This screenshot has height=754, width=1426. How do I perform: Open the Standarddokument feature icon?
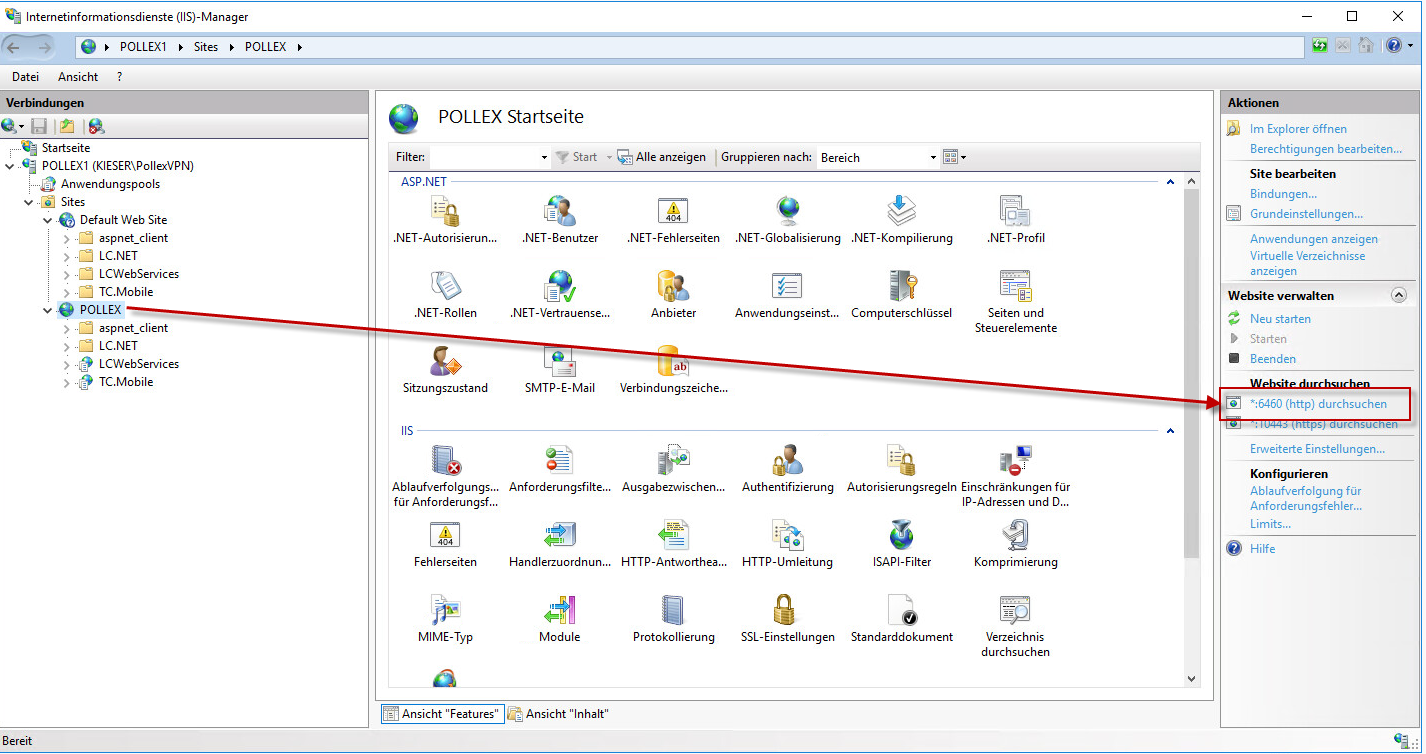tap(901, 610)
